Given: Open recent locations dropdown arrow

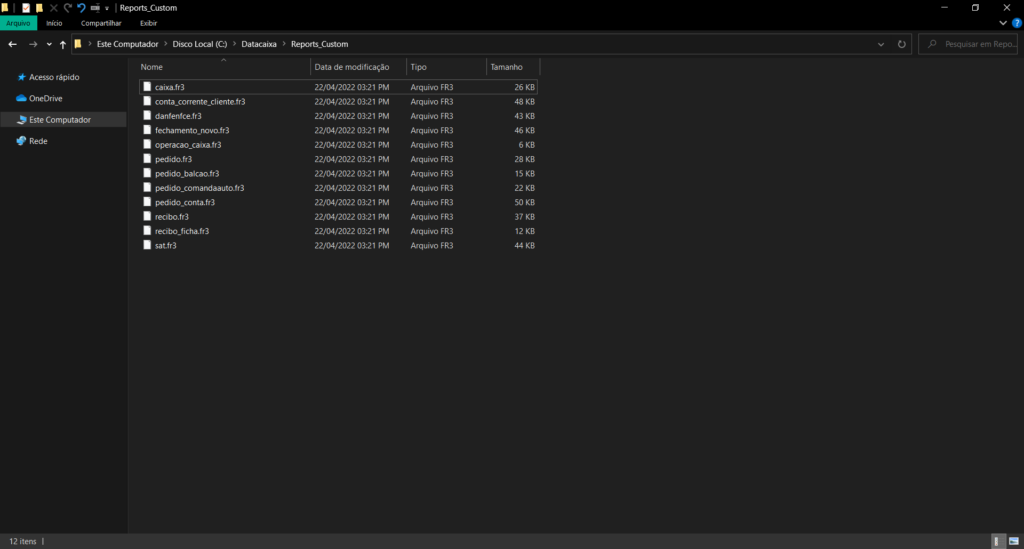Looking at the screenshot, I should pyautogui.click(x=49, y=44).
